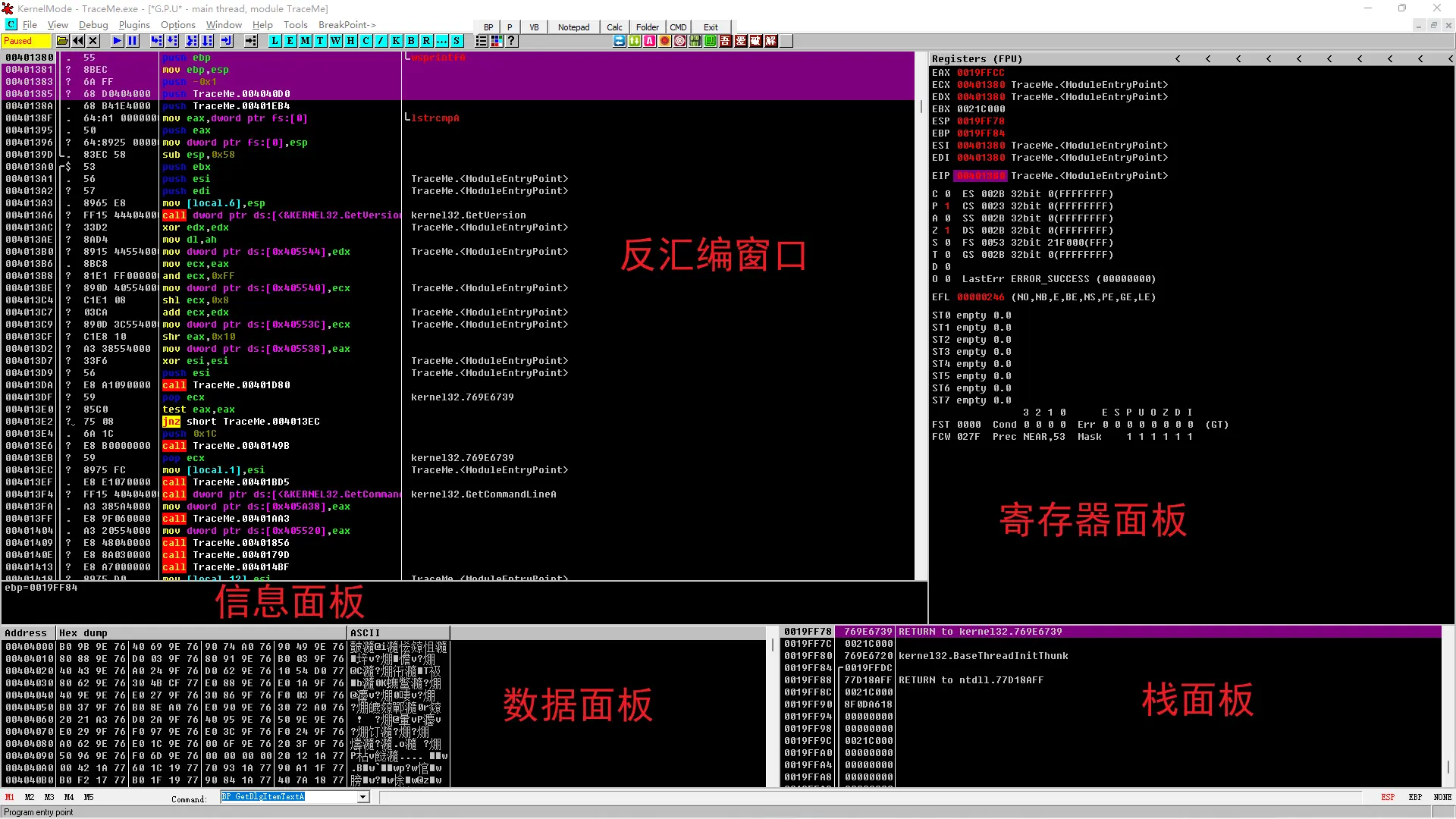The image size is (1456, 819).
Task: Open the Log L window
Action: (275, 41)
